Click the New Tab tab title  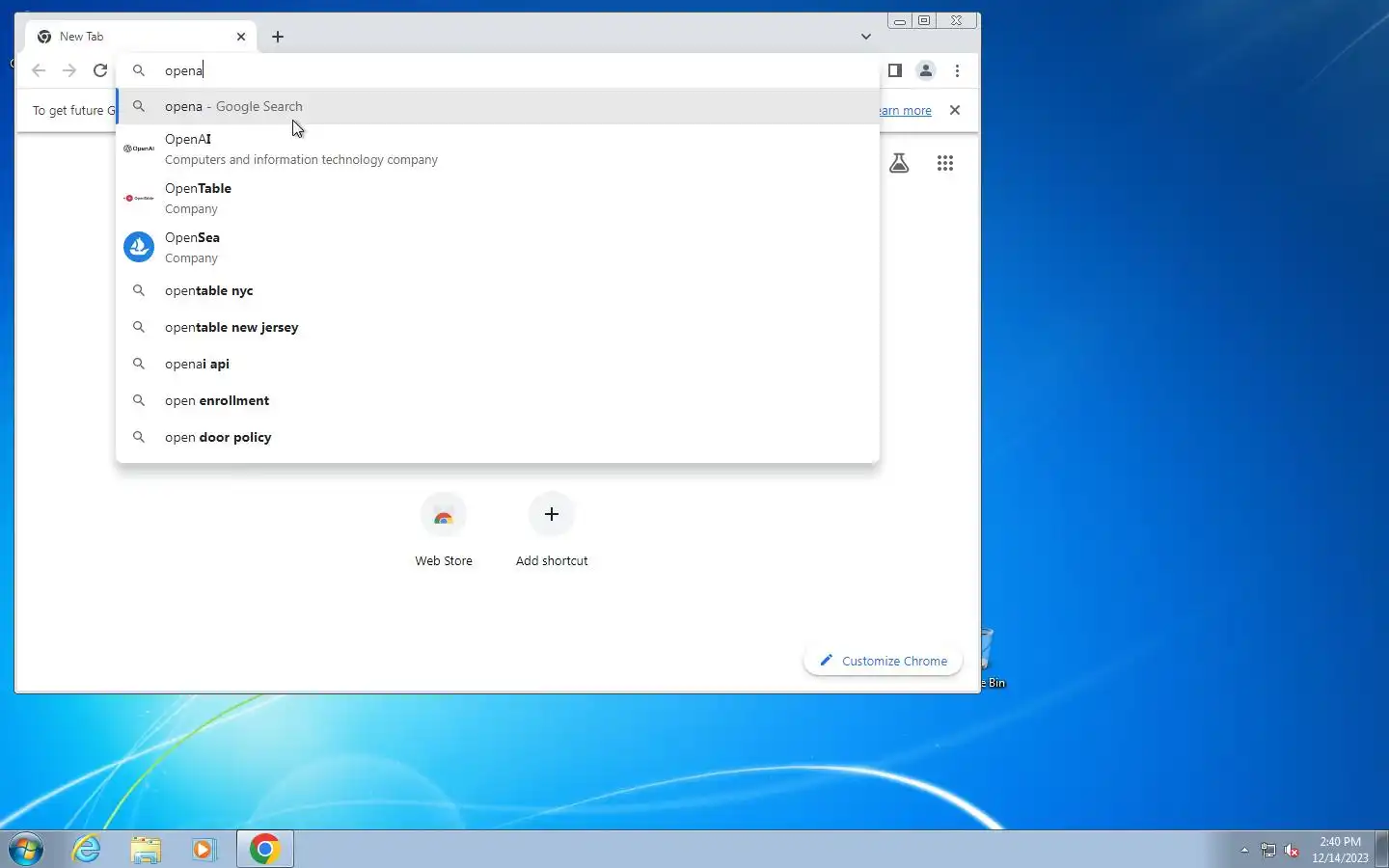(81, 37)
